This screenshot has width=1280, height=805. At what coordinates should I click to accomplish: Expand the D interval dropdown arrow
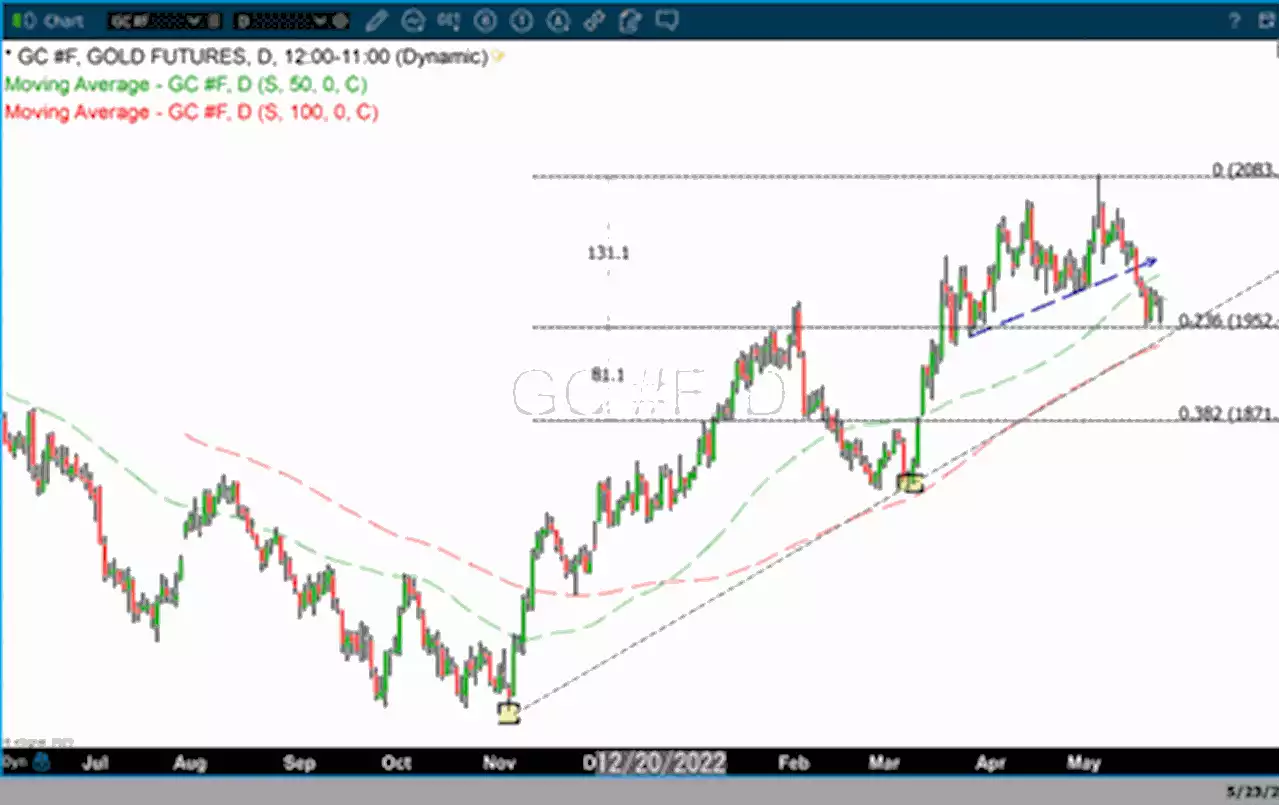point(322,21)
